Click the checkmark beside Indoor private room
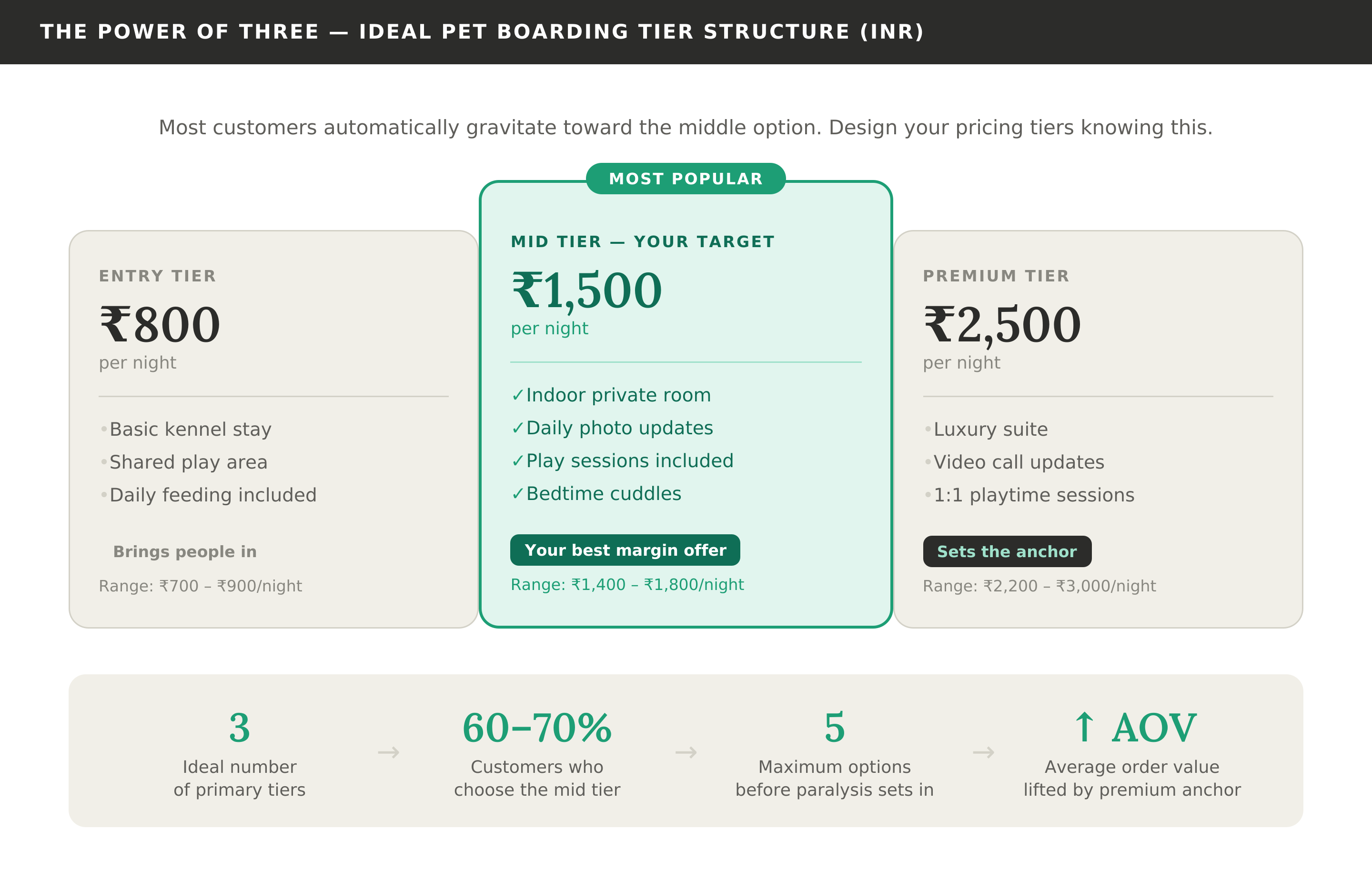1372x890 pixels. click(x=517, y=395)
